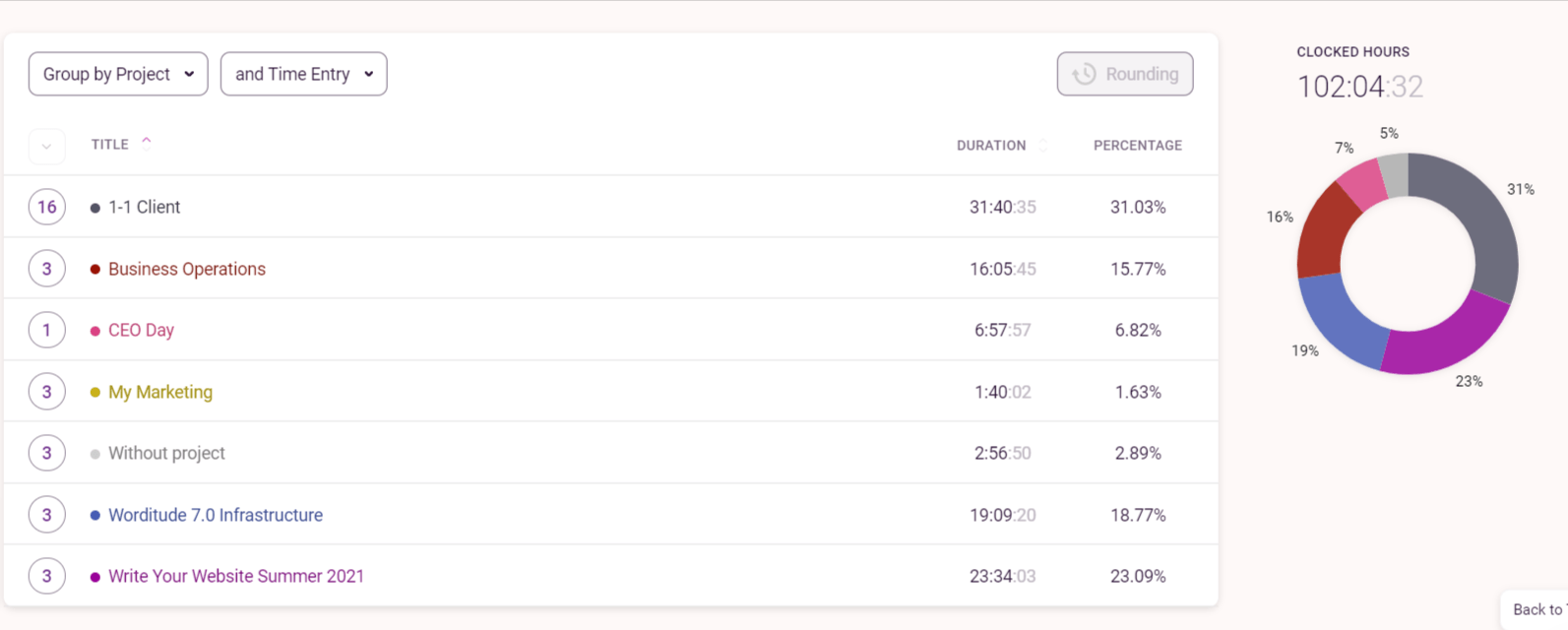Click the My Marketing yellow dot
This screenshot has height=630, width=1568.
[95, 393]
